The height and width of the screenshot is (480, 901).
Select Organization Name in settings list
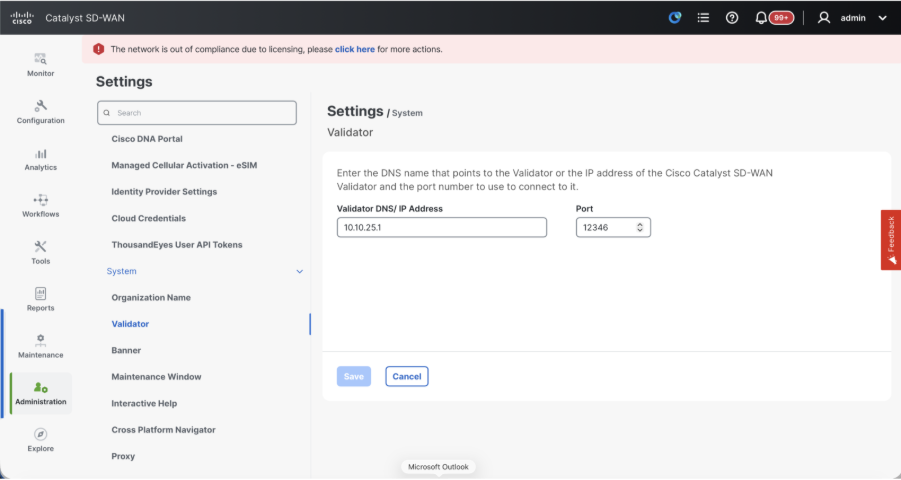click(151, 298)
